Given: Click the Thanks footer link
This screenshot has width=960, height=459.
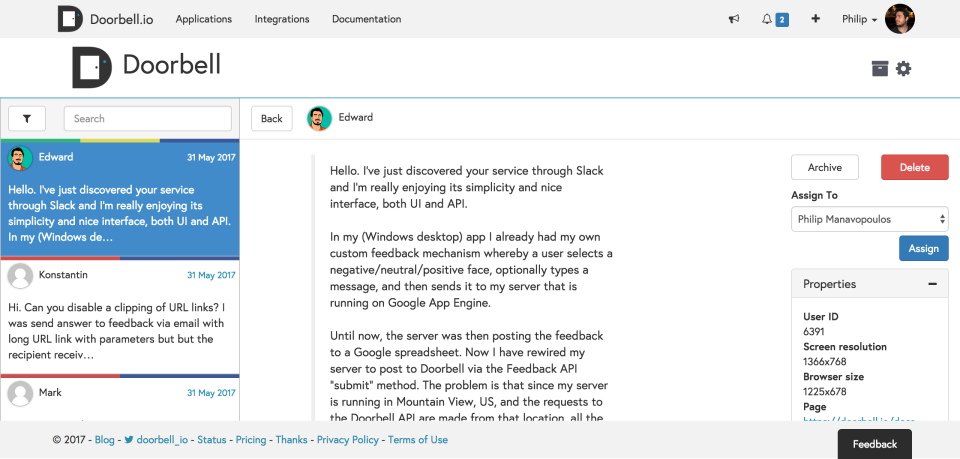Looking at the screenshot, I should [x=291, y=439].
